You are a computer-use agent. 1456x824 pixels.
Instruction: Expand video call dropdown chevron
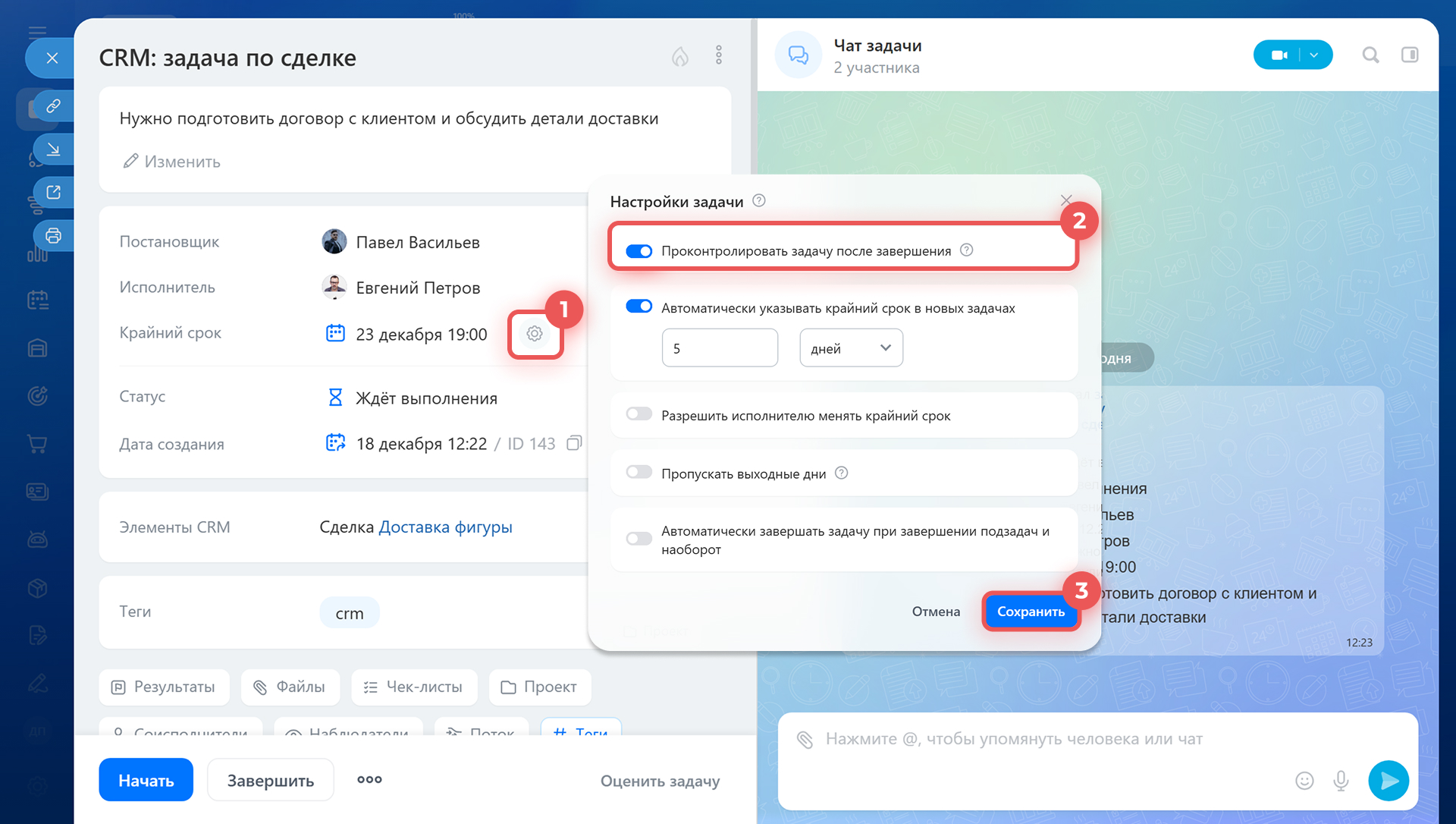click(1314, 55)
